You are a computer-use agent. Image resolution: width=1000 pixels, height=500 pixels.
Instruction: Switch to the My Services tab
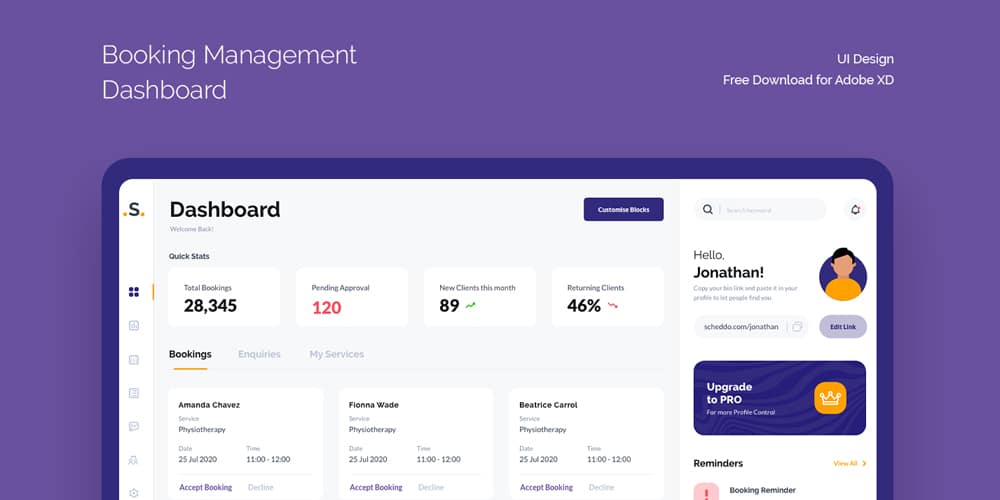coord(337,355)
